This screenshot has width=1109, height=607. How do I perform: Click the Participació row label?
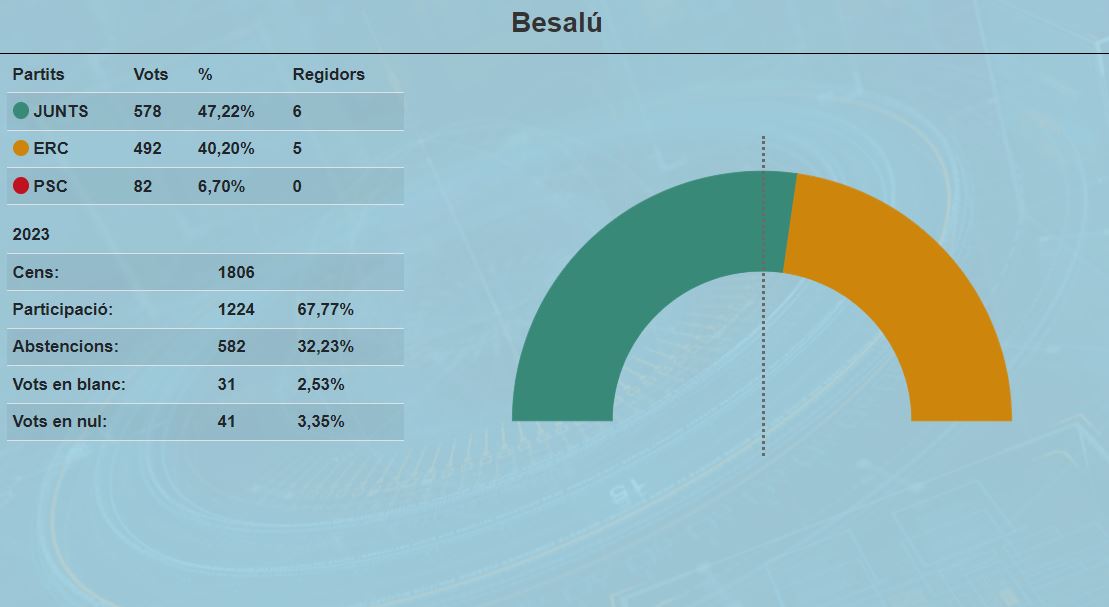(62, 309)
